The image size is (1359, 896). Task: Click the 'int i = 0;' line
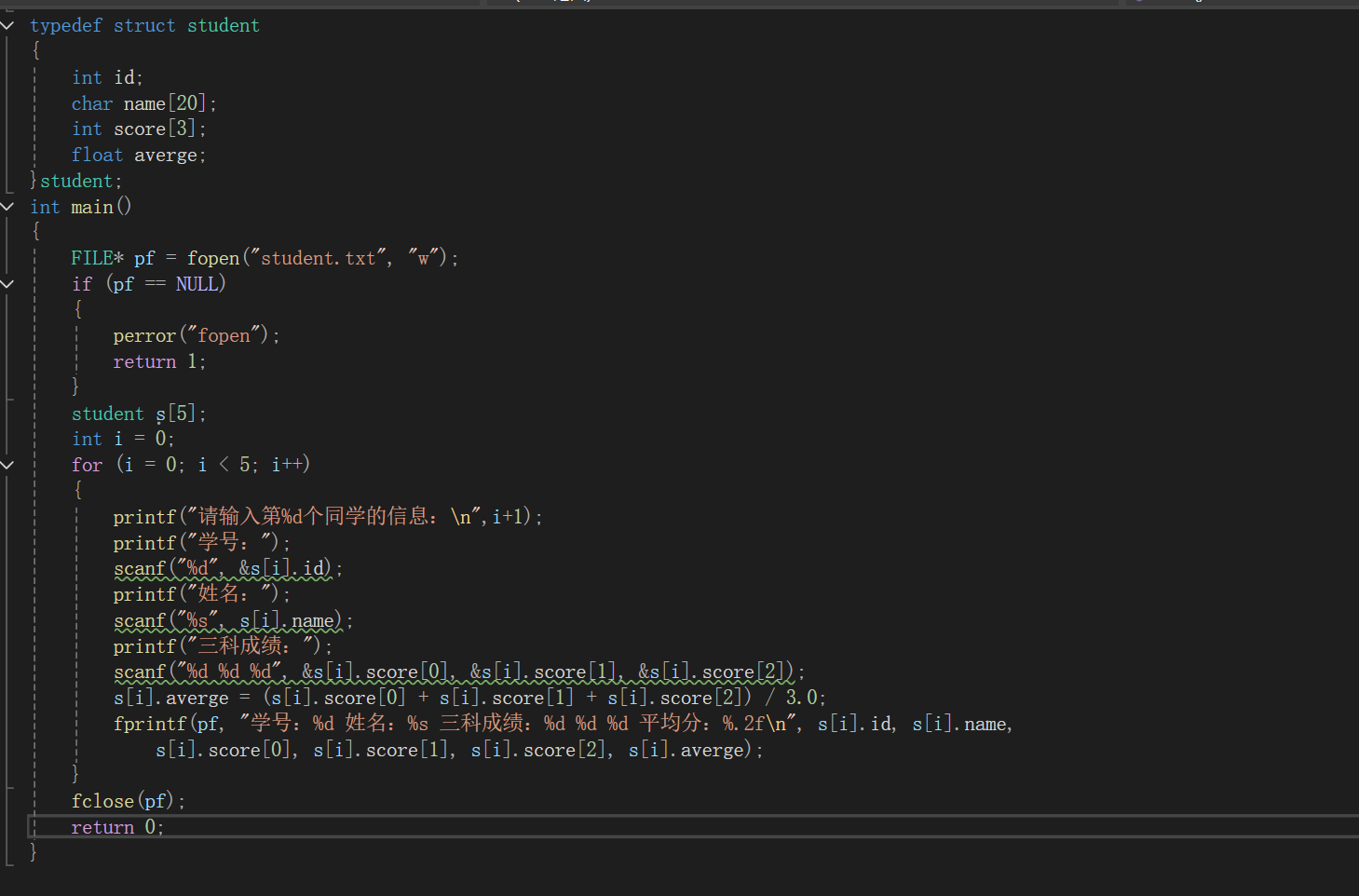[x=123, y=439]
